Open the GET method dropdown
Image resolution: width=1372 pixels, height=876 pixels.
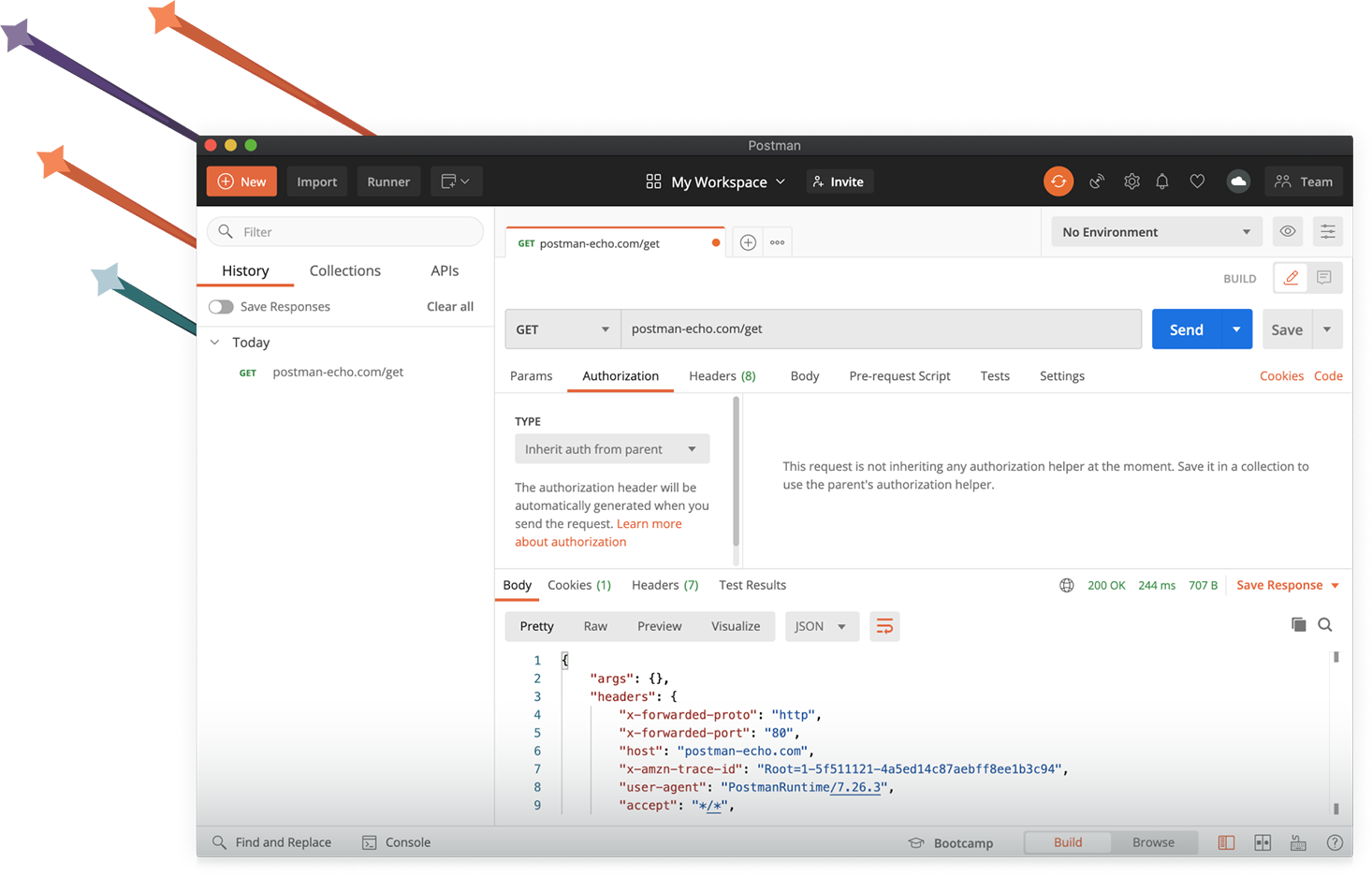[562, 329]
